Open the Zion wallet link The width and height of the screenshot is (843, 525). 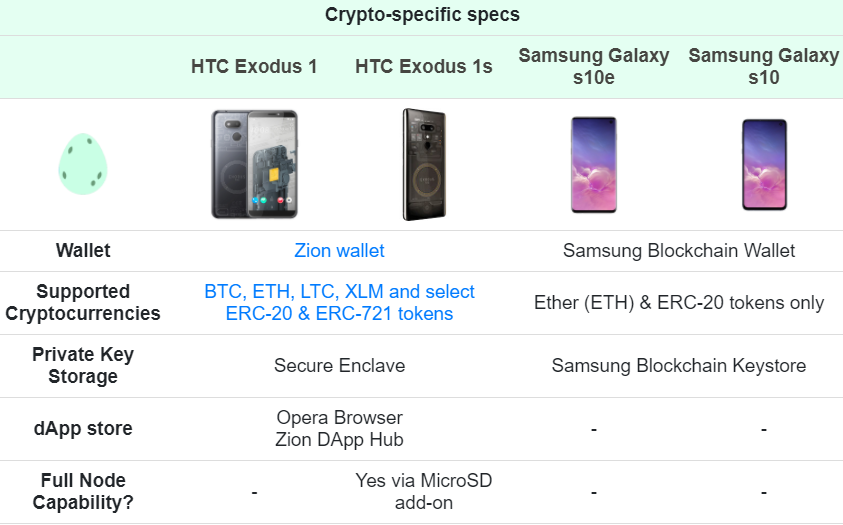[339, 250]
